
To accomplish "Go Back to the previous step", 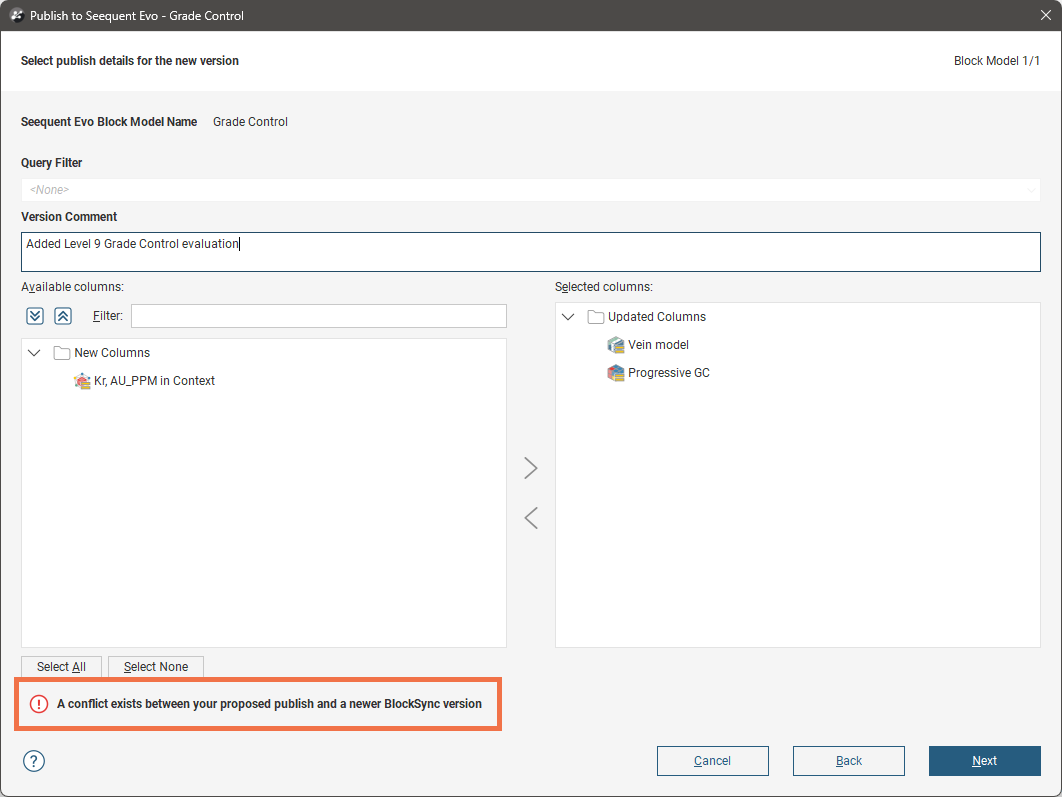I will (848, 761).
